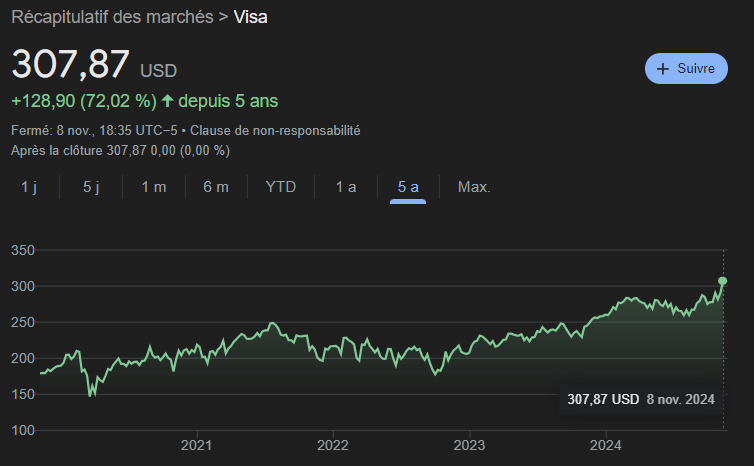
Task: Click the 2024 label on chart axis
Action: coord(606,445)
